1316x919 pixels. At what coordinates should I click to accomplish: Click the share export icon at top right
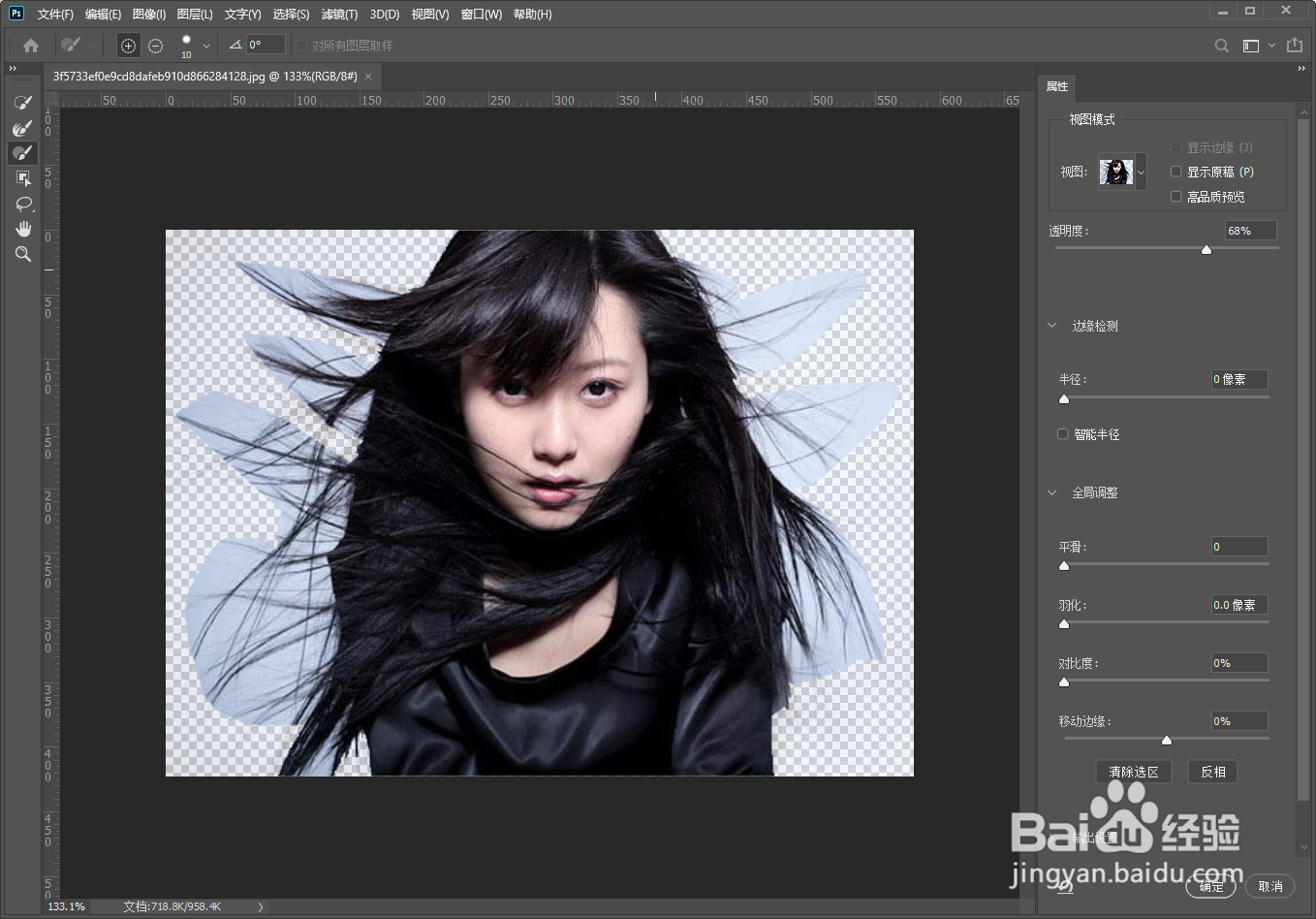pos(1295,45)
